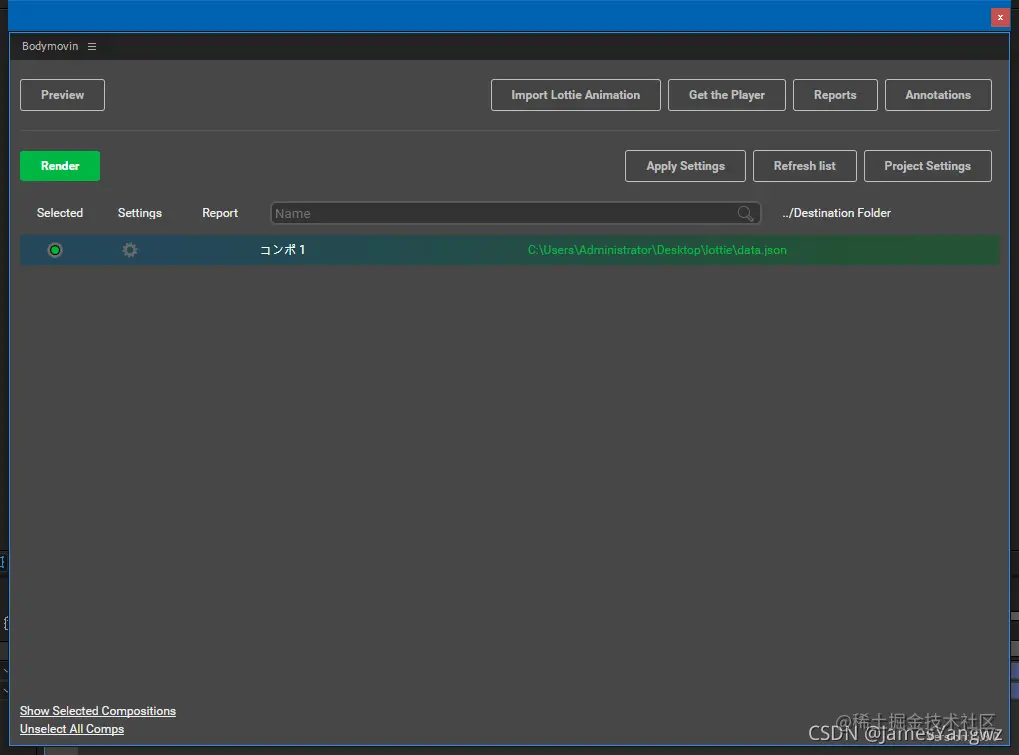
Task: Click the search magnifier icon in Name field
Action: 745,213
